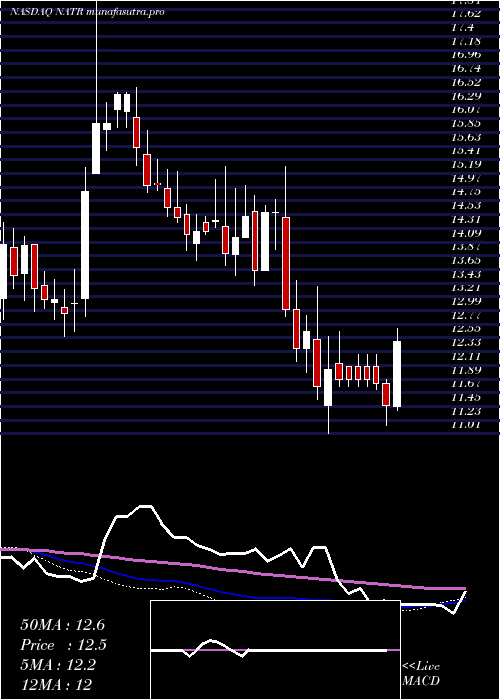
Task: Click the latest white candlestick at chart's end
Action: pyautogui.click(x=397, y=374)
